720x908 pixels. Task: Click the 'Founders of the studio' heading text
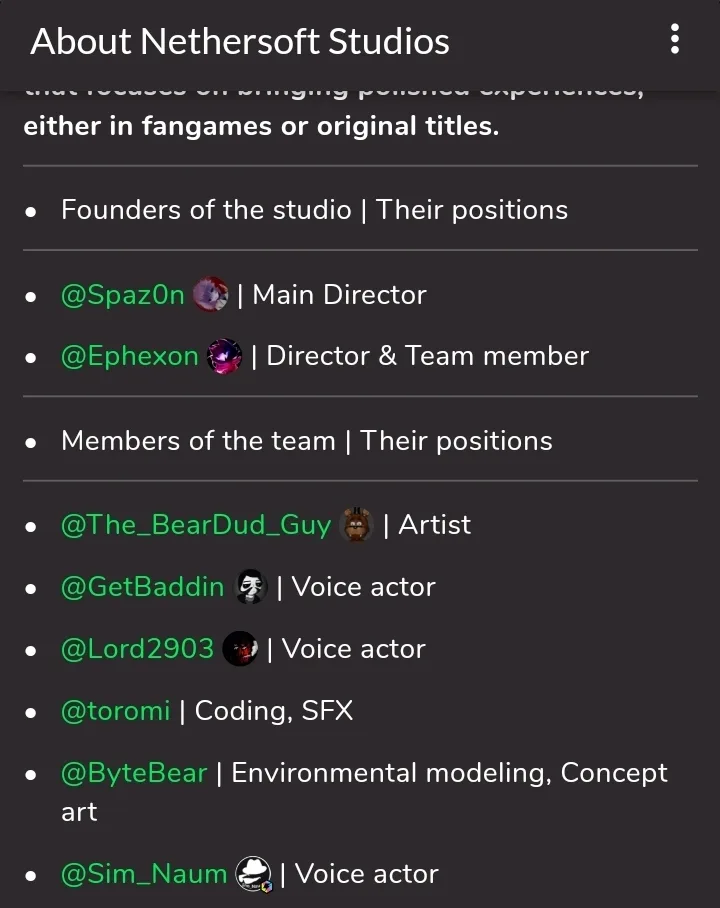(x=206, y=210)
